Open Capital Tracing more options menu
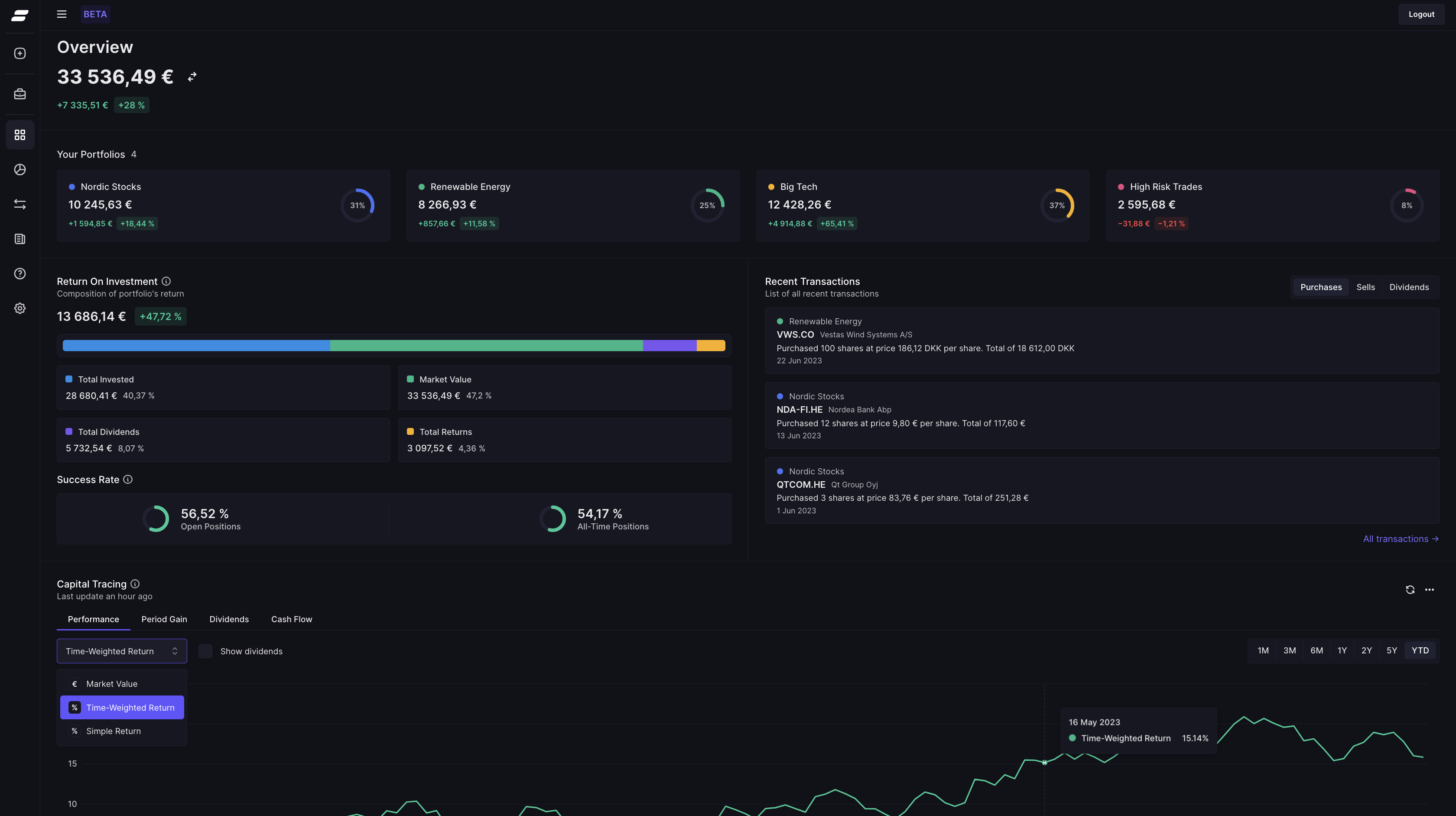Screen dimensions: 1456x816 (x=1430, y=590)
